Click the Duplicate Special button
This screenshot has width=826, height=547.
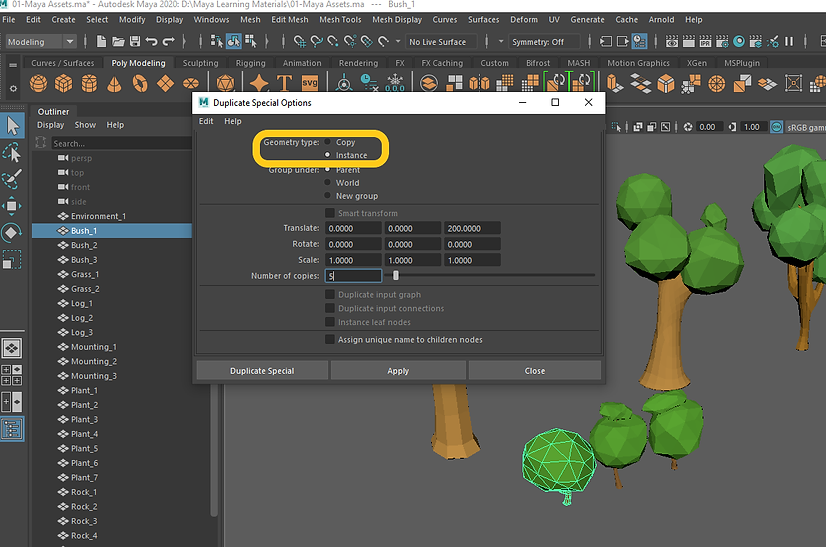[x=262, y=370]
